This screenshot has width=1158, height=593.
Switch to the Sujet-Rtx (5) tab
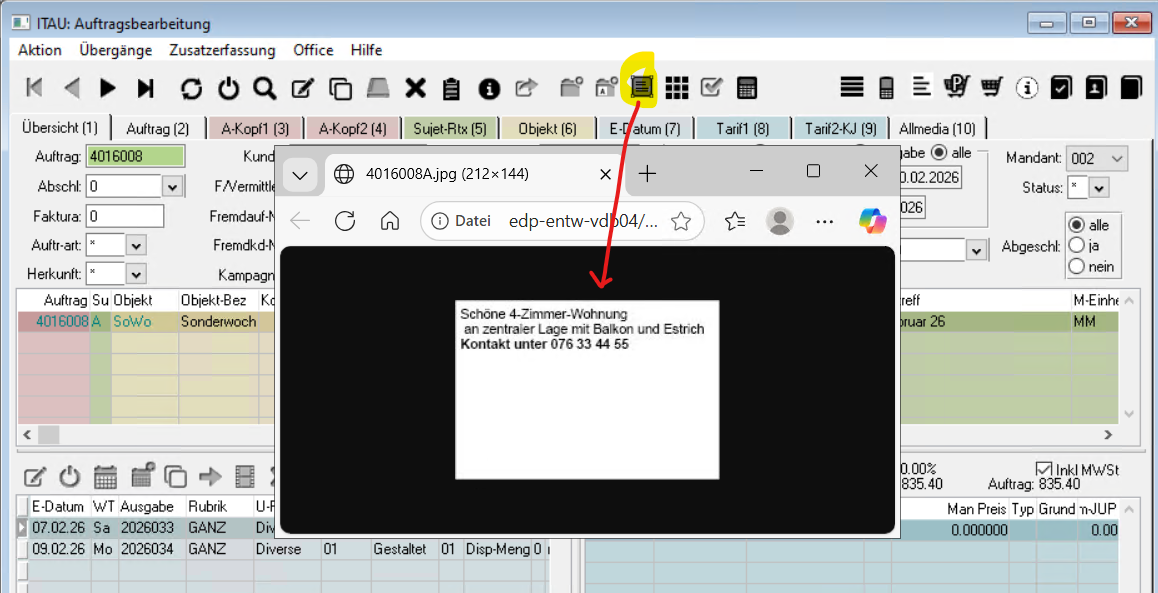pos(449,128)
